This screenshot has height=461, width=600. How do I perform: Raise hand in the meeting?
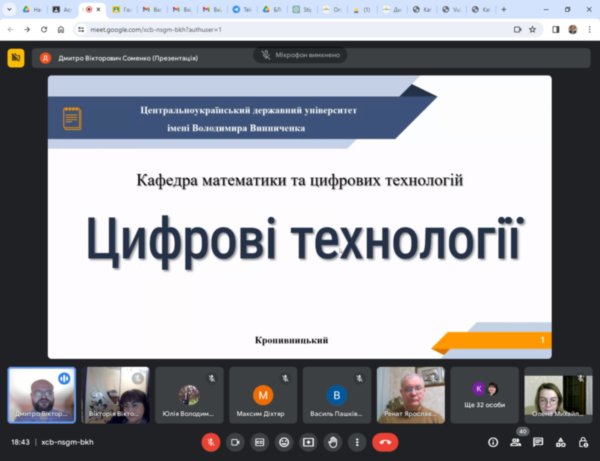coord(333,441)
